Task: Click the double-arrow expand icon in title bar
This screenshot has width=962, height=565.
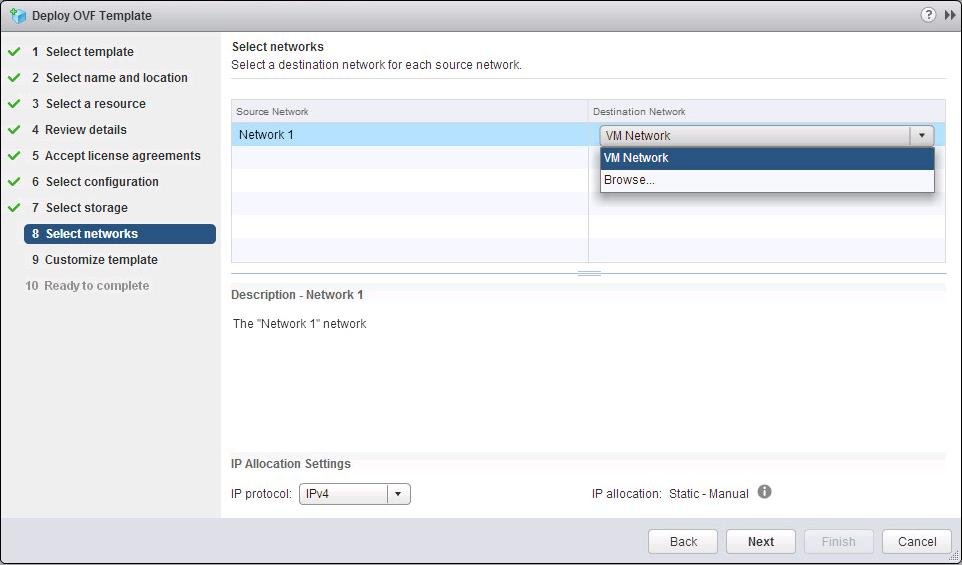Action: (950, 15)
